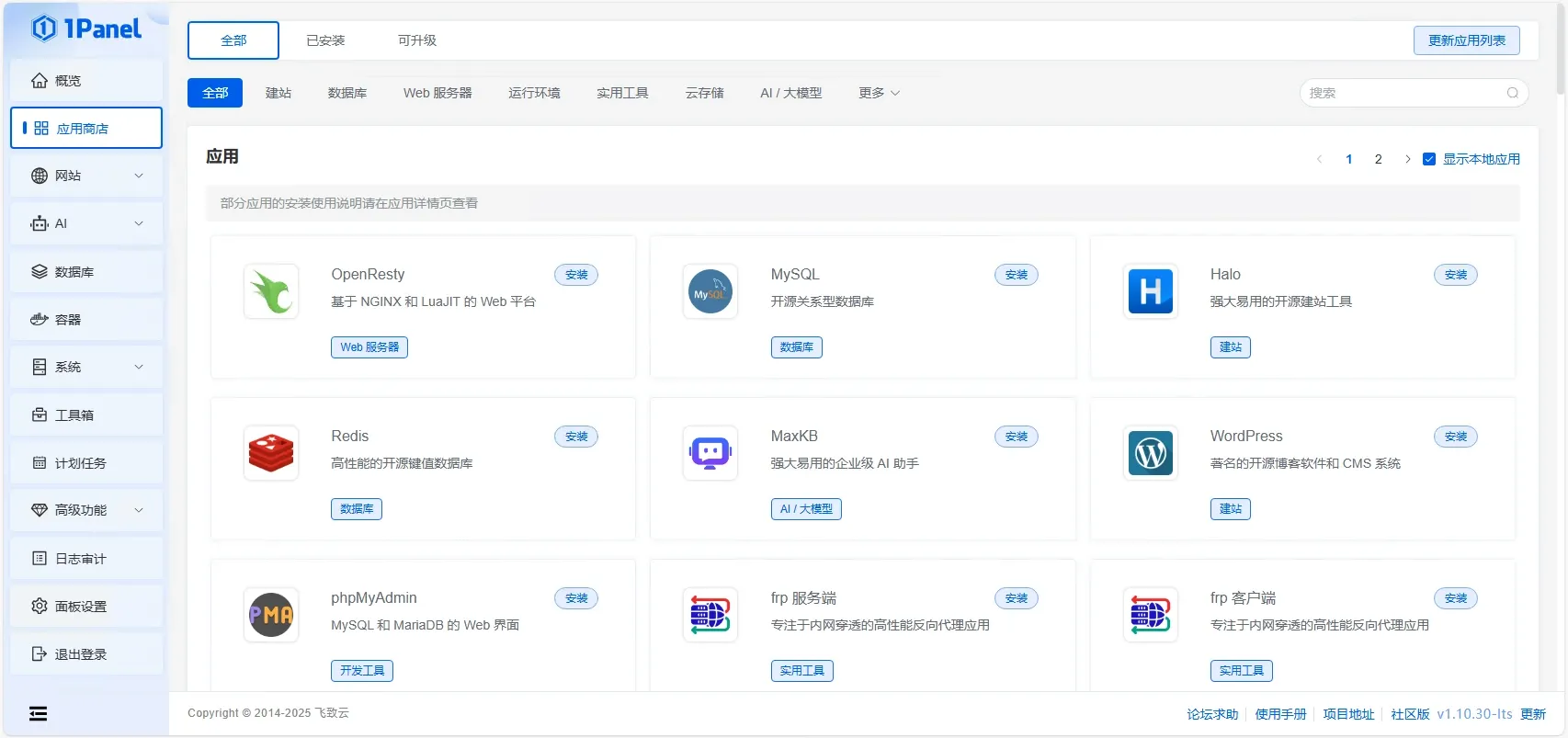Filter by AI / 大模型 category

point(791,93)
